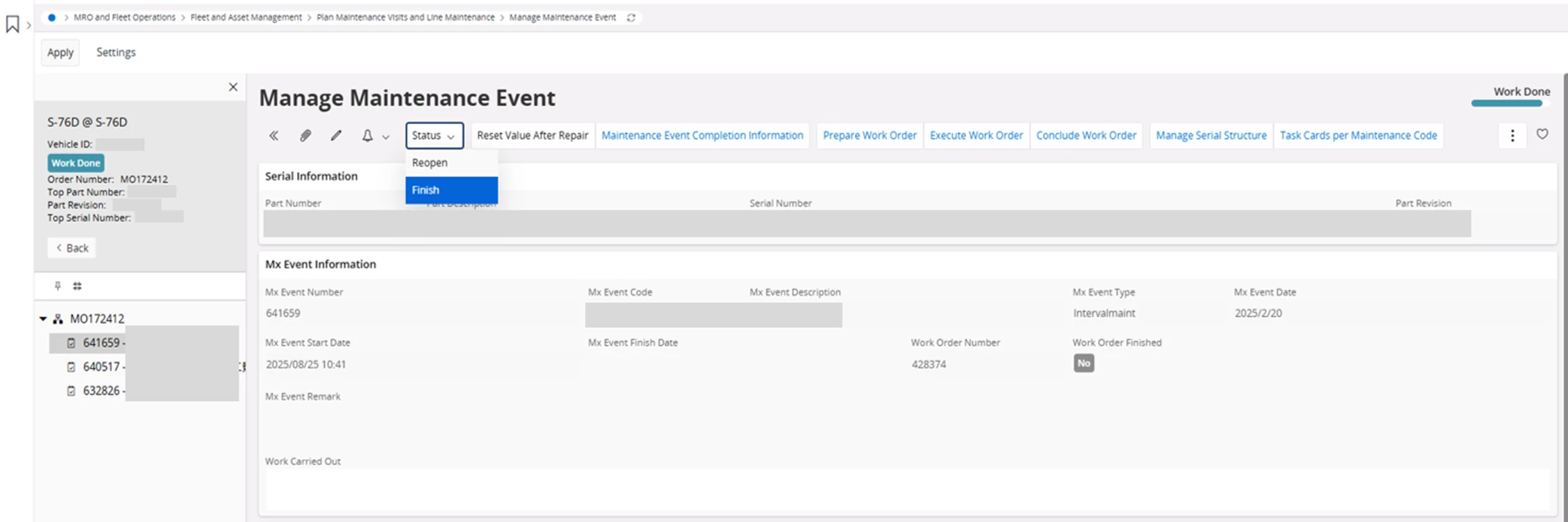Screen dimensions: 1568x522
Task: Choose Finish from the Status menu
Action: click(451, 190)
